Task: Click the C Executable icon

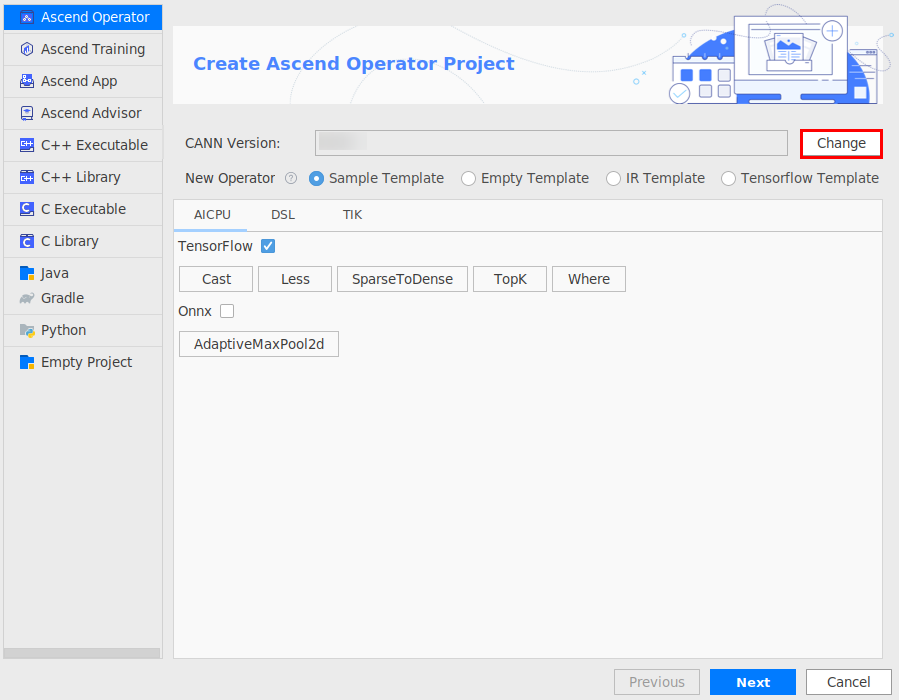Action: click(x=27, y=209)
